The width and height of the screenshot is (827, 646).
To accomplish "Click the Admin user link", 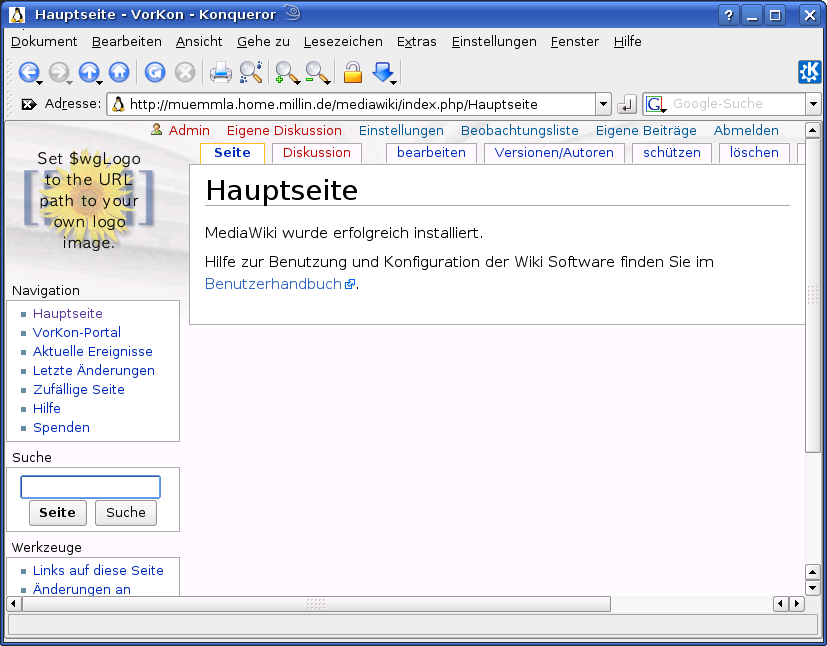I will click(x=189, y=130).
